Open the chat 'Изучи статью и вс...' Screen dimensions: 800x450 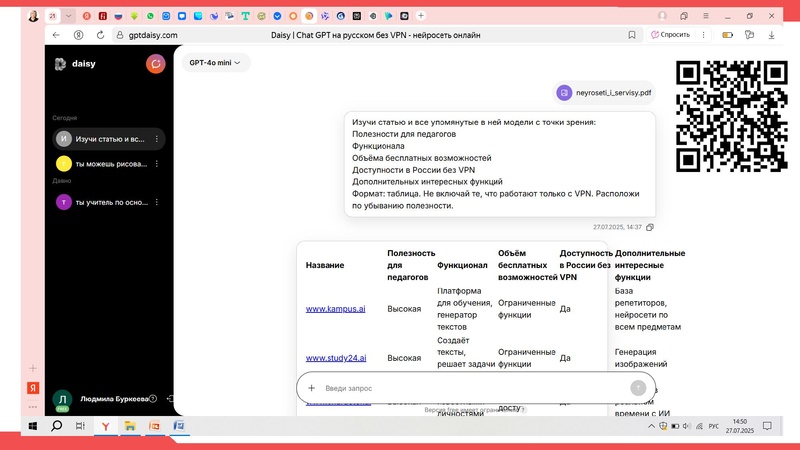[x=110, y=139]
